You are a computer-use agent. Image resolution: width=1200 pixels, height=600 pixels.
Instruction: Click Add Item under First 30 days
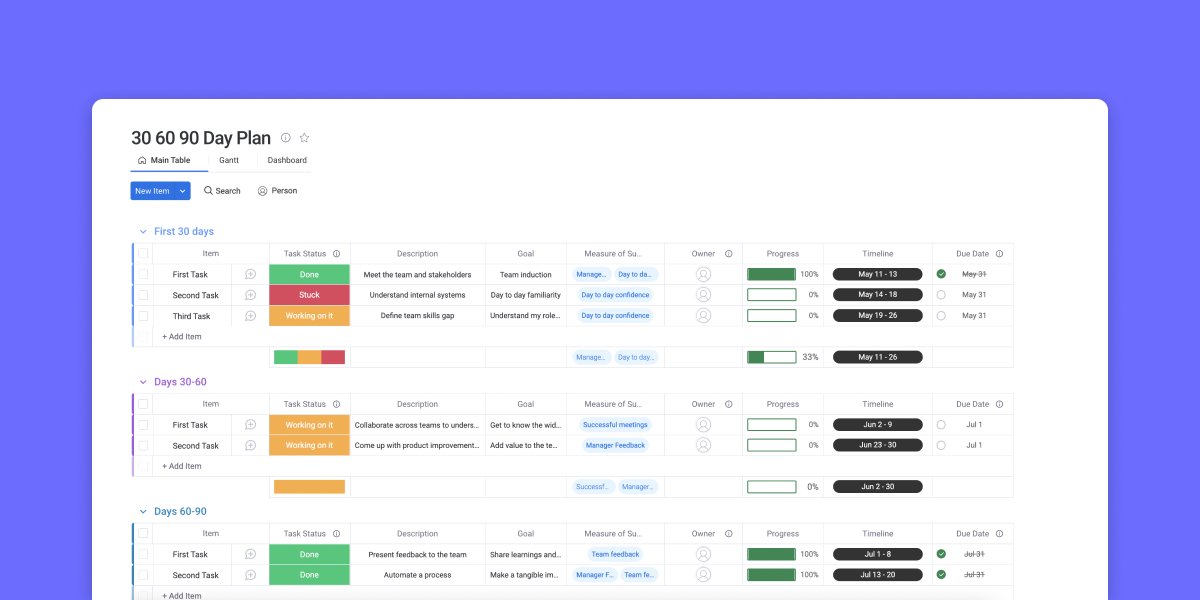(182, 337)
